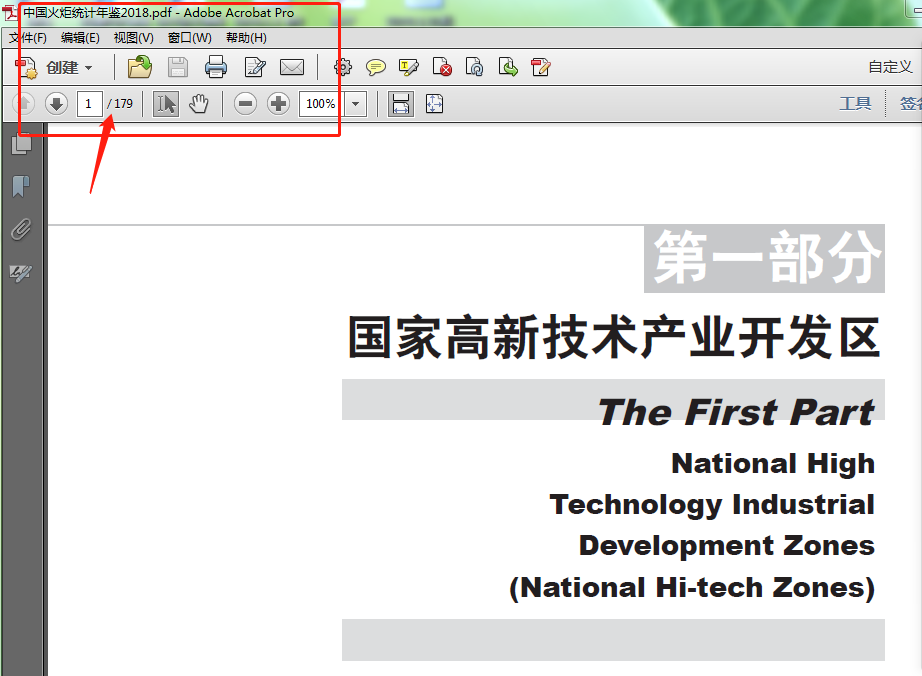Click the export page icon with green arrow

508,66
